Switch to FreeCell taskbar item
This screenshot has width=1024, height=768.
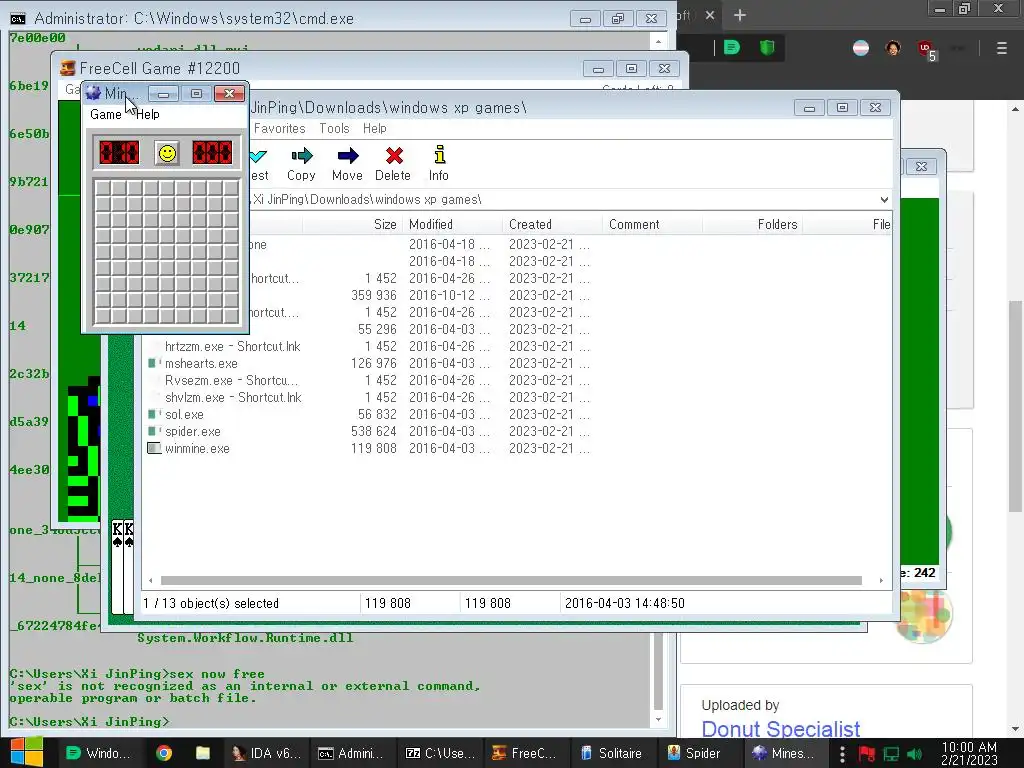point(524,754)
